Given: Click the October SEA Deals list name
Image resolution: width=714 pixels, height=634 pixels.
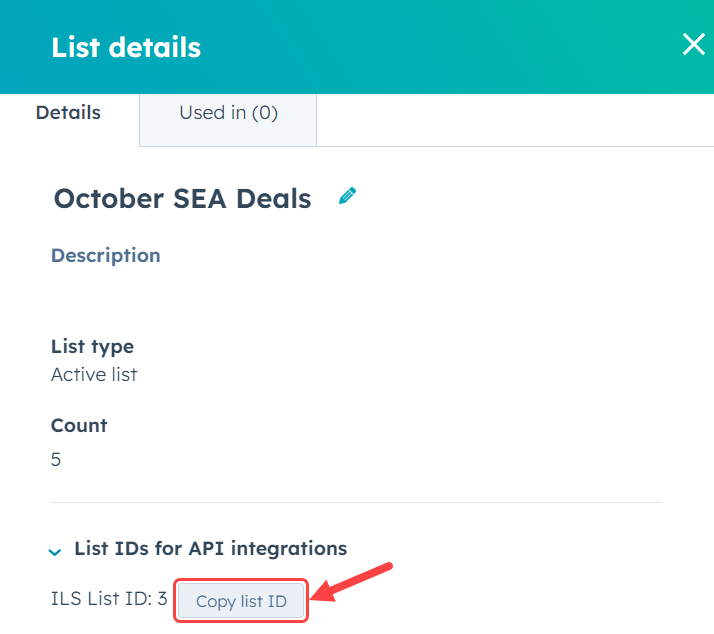Looking at the screenshot, I should (x=182, y=199).
